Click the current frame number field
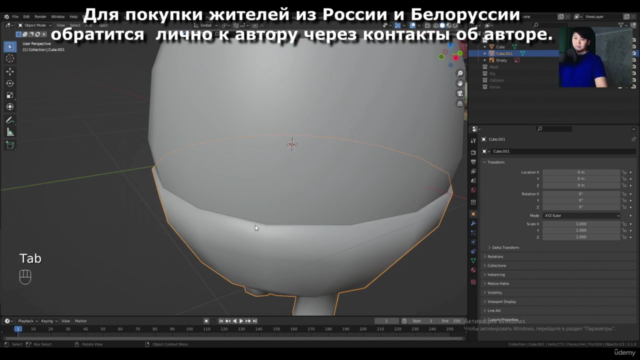 point(387,321)
